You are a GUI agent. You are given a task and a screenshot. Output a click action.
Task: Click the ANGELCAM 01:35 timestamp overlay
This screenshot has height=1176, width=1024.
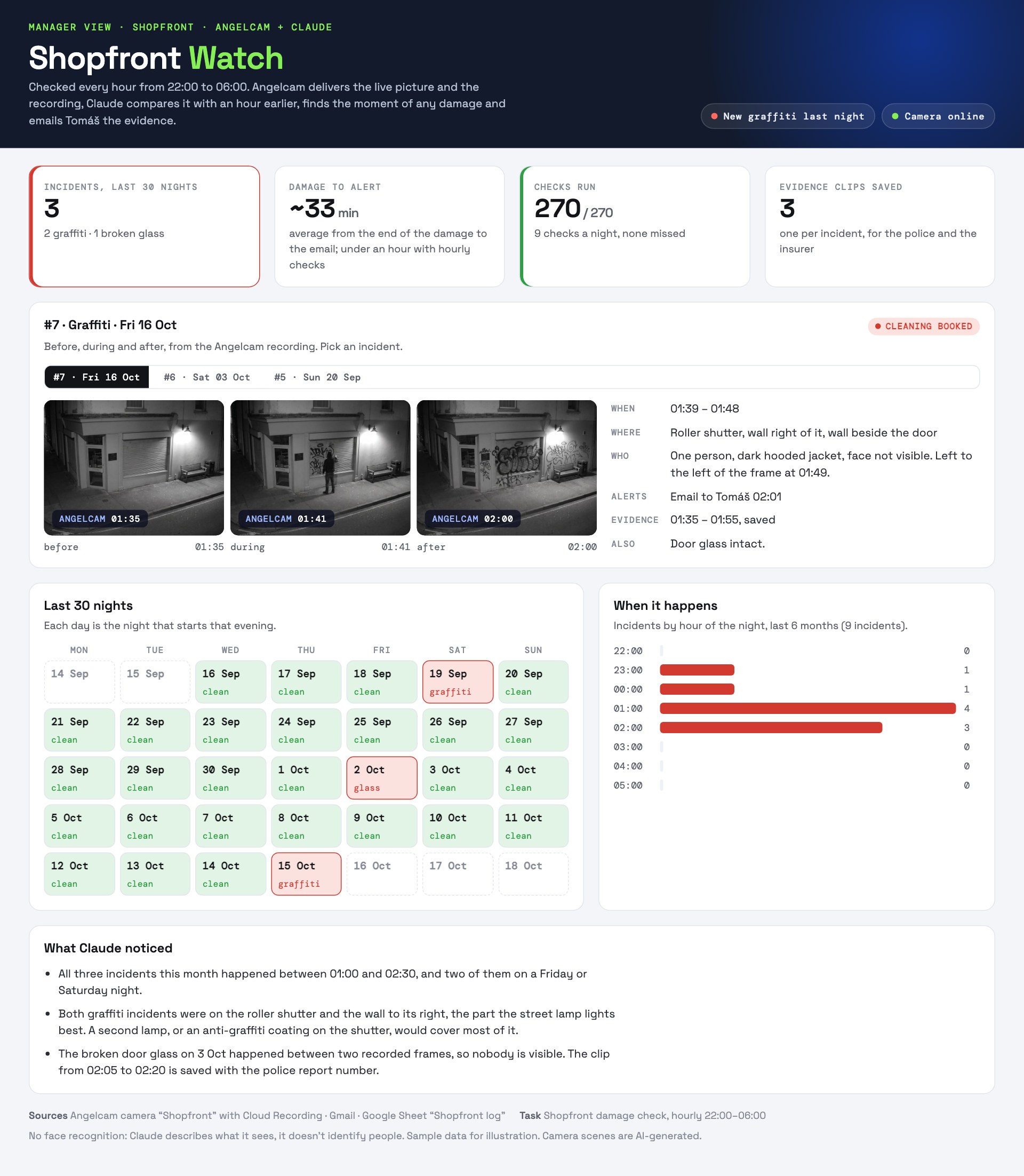[x=99, y=519]
